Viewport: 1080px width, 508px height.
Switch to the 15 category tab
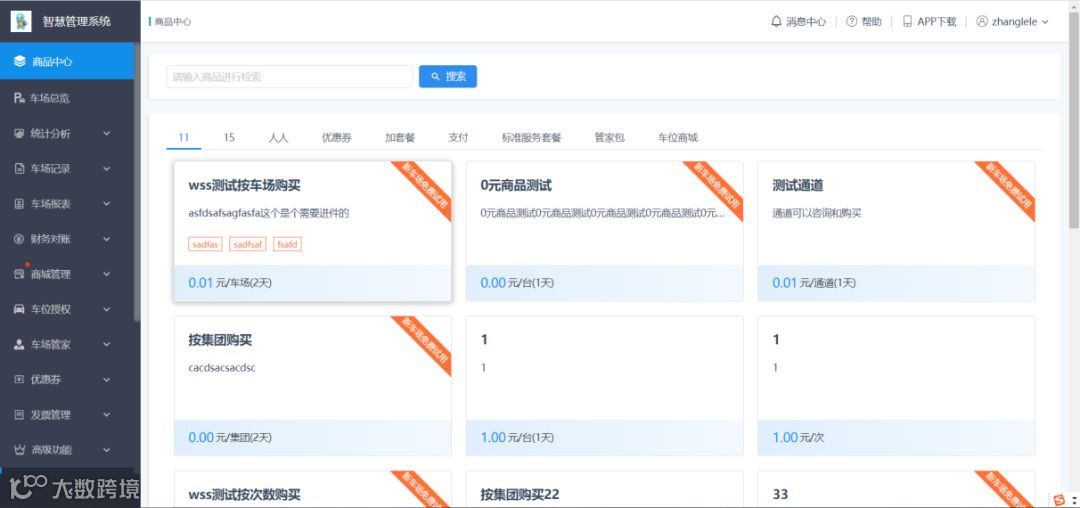tap(229, 138)
